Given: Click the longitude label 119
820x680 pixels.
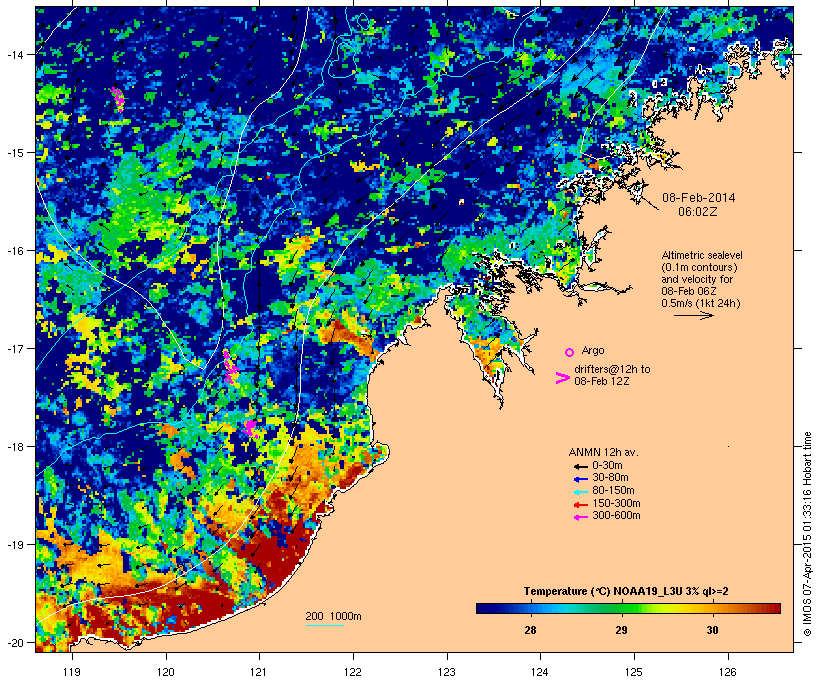Looking at the screenshot, I should (72, 672).
